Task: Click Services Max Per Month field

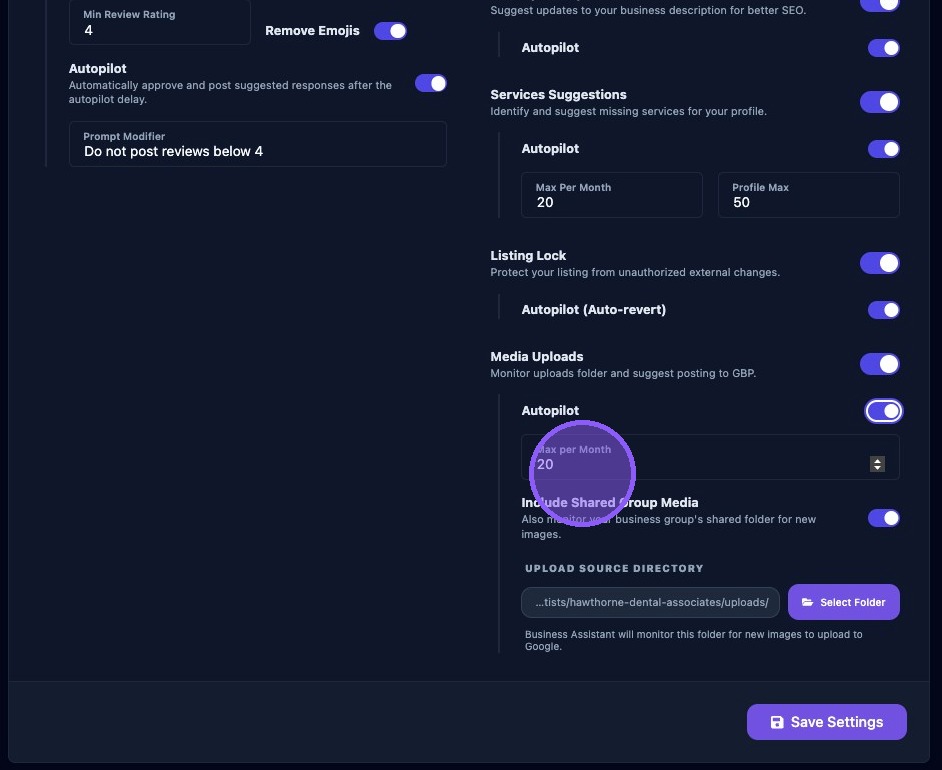Action: 612,195
